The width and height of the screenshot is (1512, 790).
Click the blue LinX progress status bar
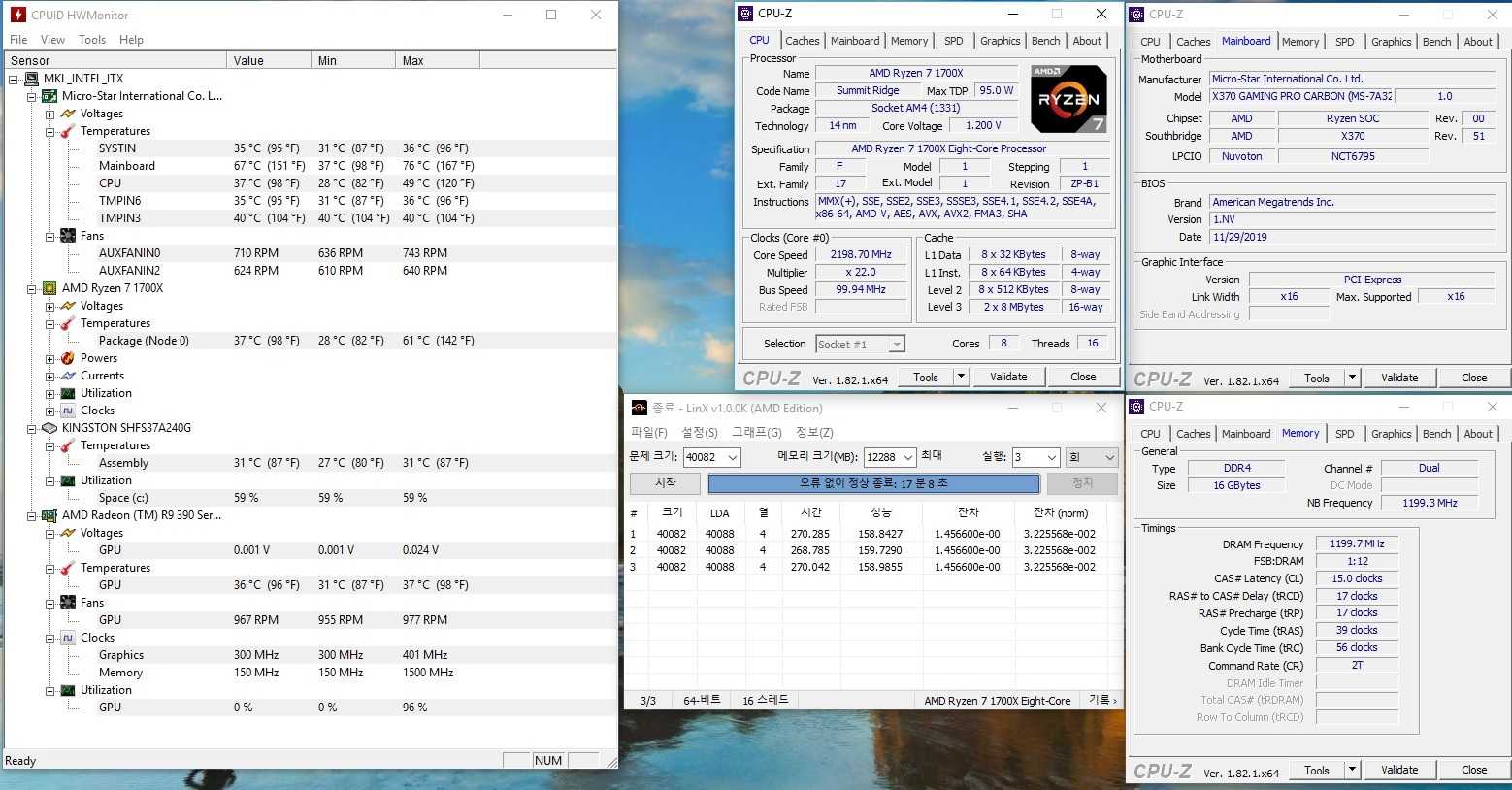click(873, 483)
